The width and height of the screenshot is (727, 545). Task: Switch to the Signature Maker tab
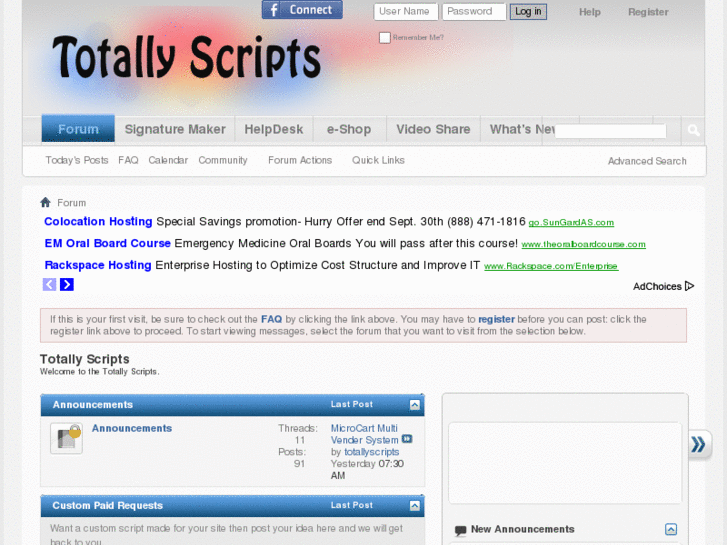coord(175,129)
